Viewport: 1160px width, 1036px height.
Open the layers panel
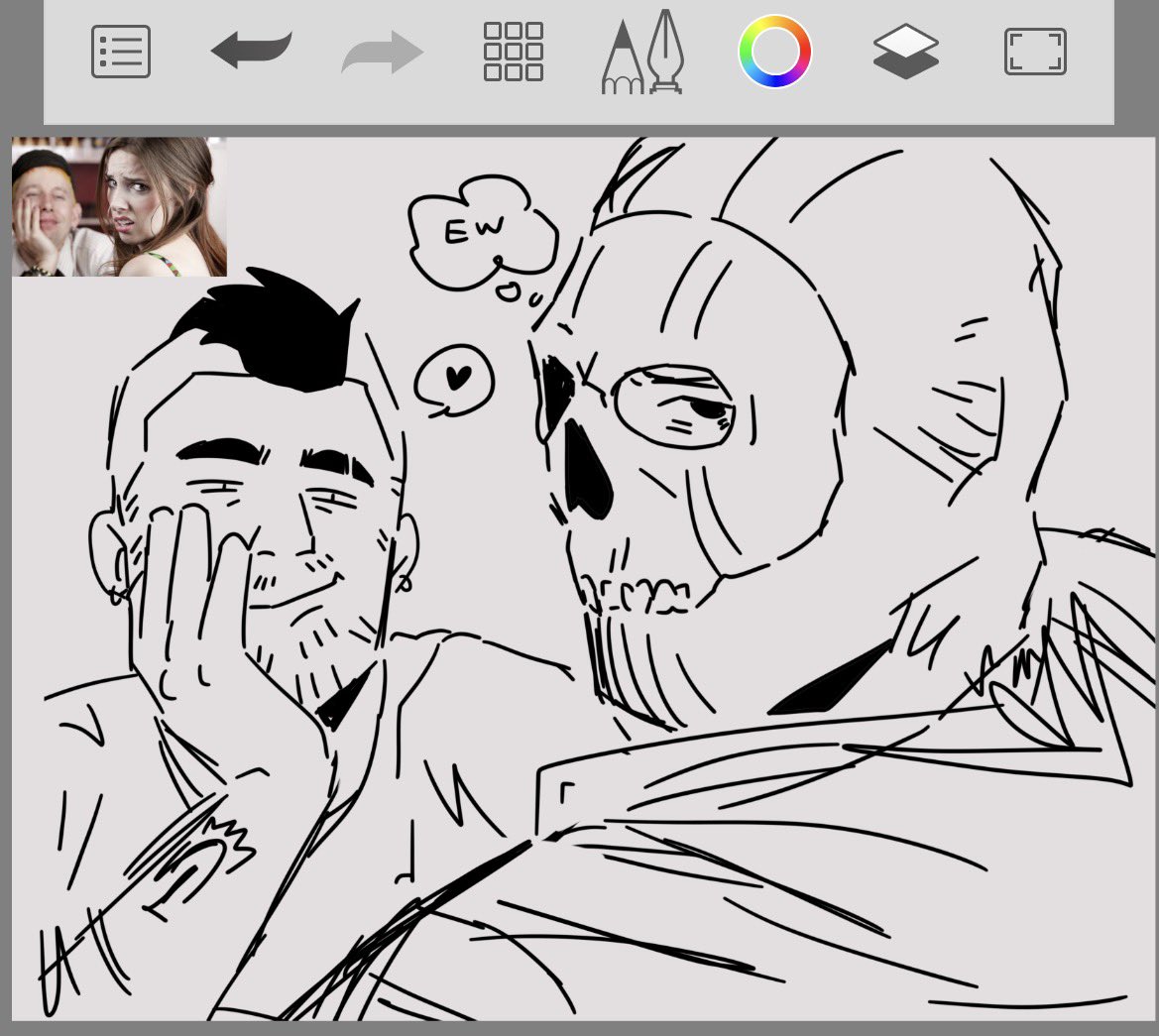tap(905, 52)
